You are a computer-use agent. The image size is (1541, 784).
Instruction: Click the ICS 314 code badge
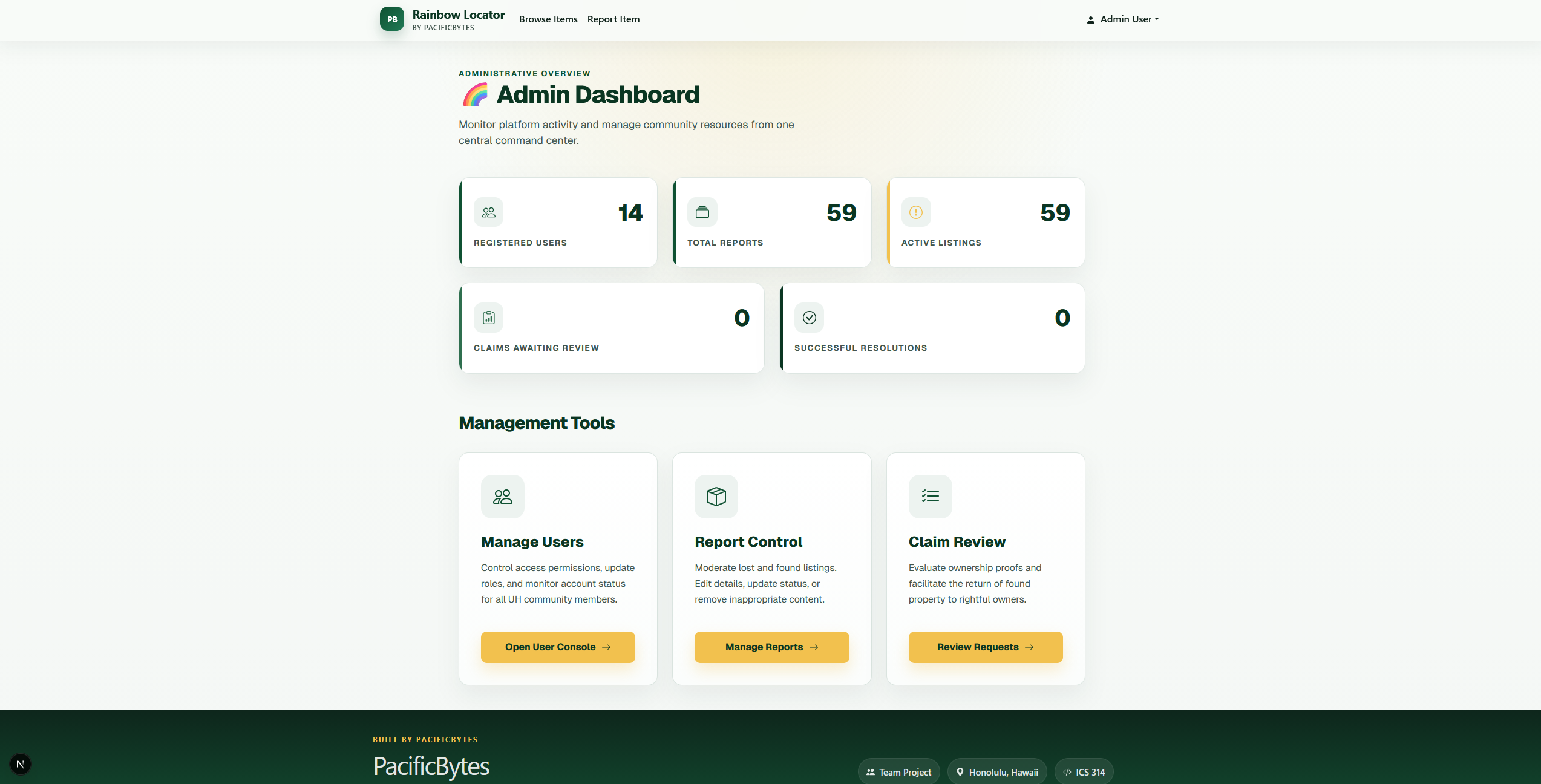pyautogui.click(x=1084, y=772)
